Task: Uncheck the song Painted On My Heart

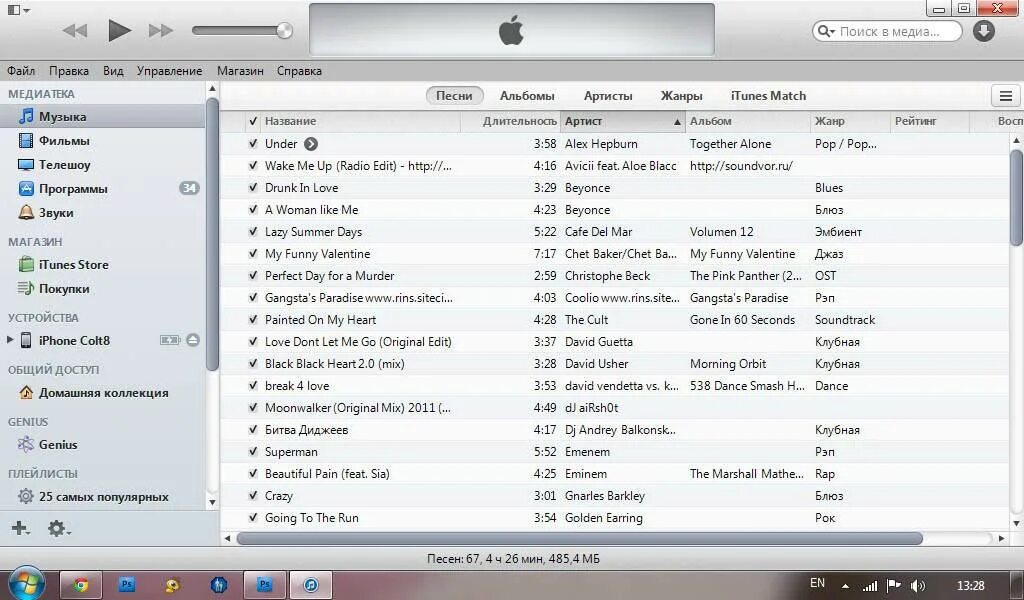Action: coord(253,319)
